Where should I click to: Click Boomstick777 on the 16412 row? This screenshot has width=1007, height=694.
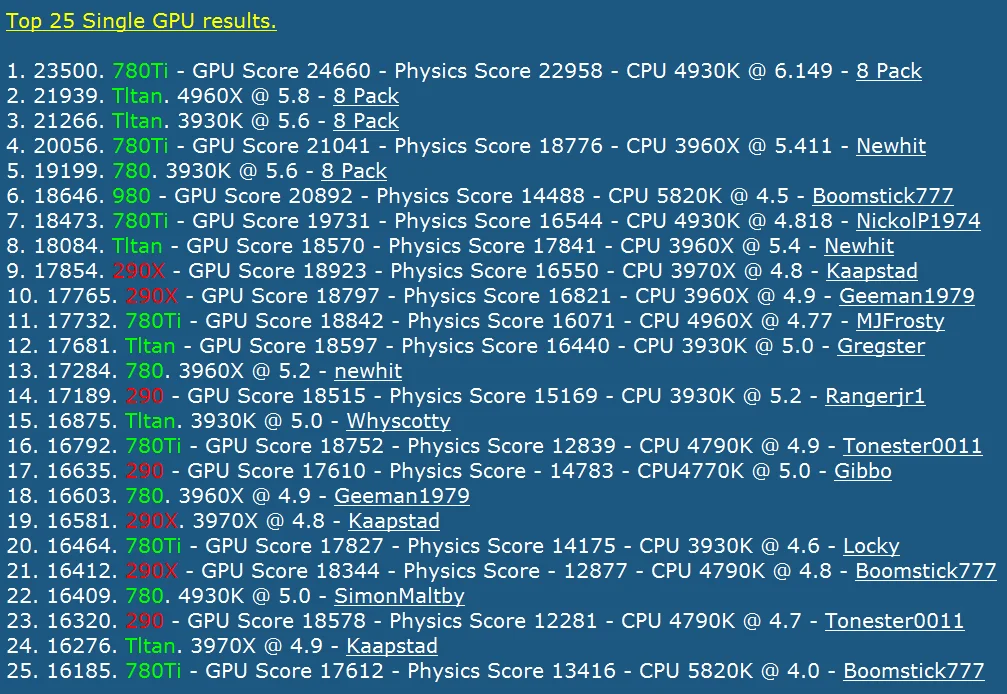925,571
